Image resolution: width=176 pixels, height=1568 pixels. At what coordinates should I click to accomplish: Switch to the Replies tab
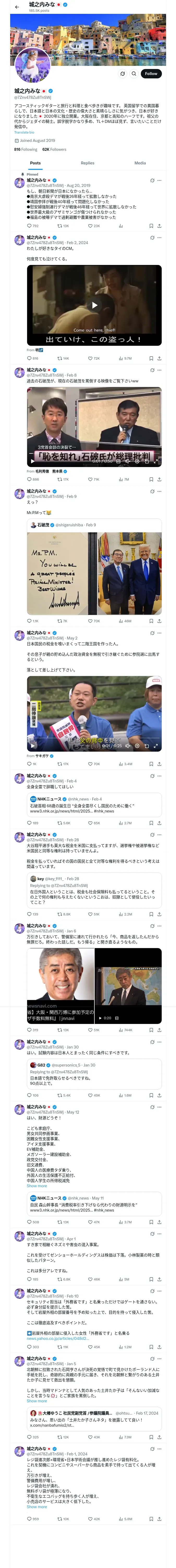pos(87,163)
